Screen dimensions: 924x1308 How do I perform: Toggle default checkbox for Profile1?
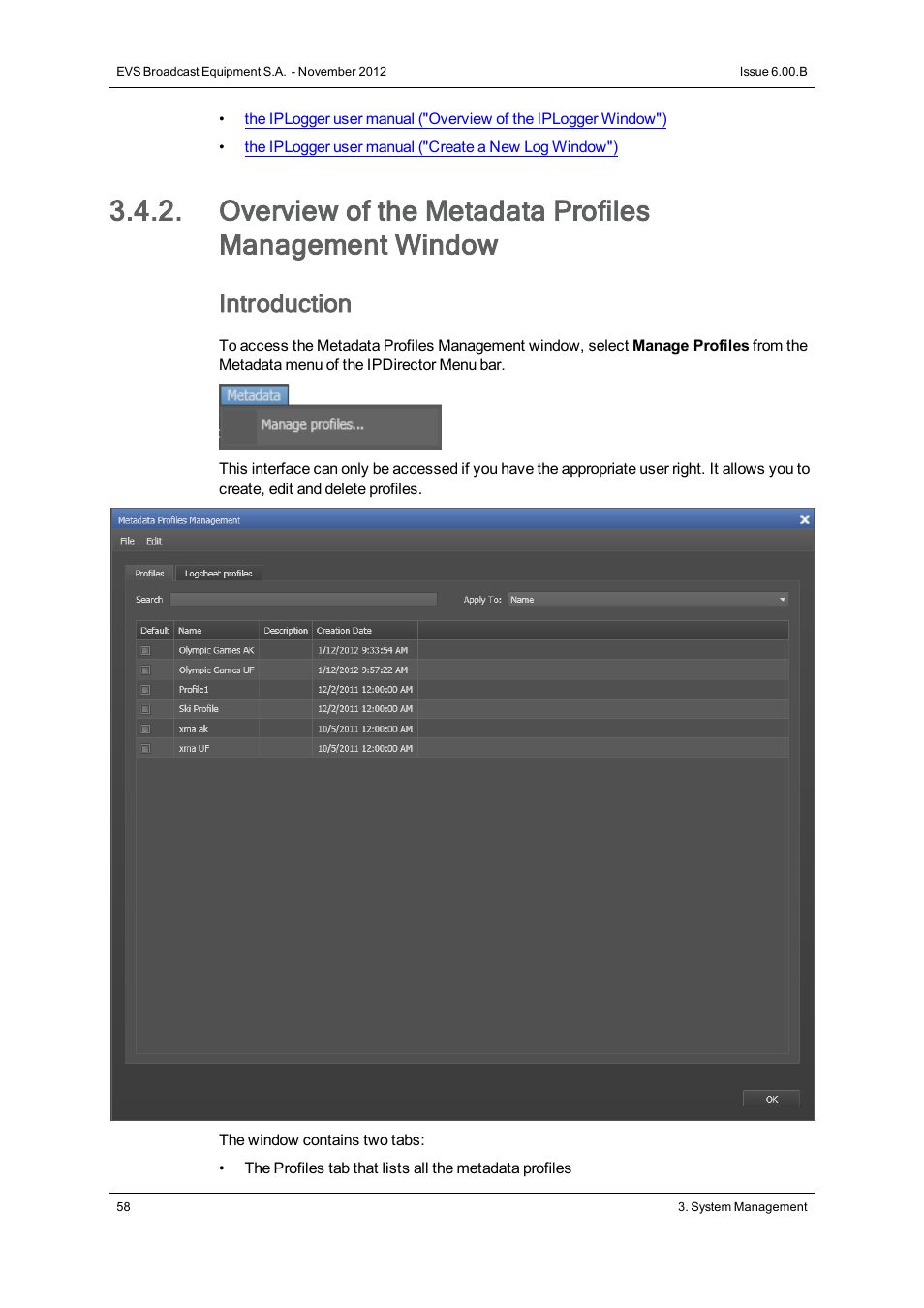(145, 690)
